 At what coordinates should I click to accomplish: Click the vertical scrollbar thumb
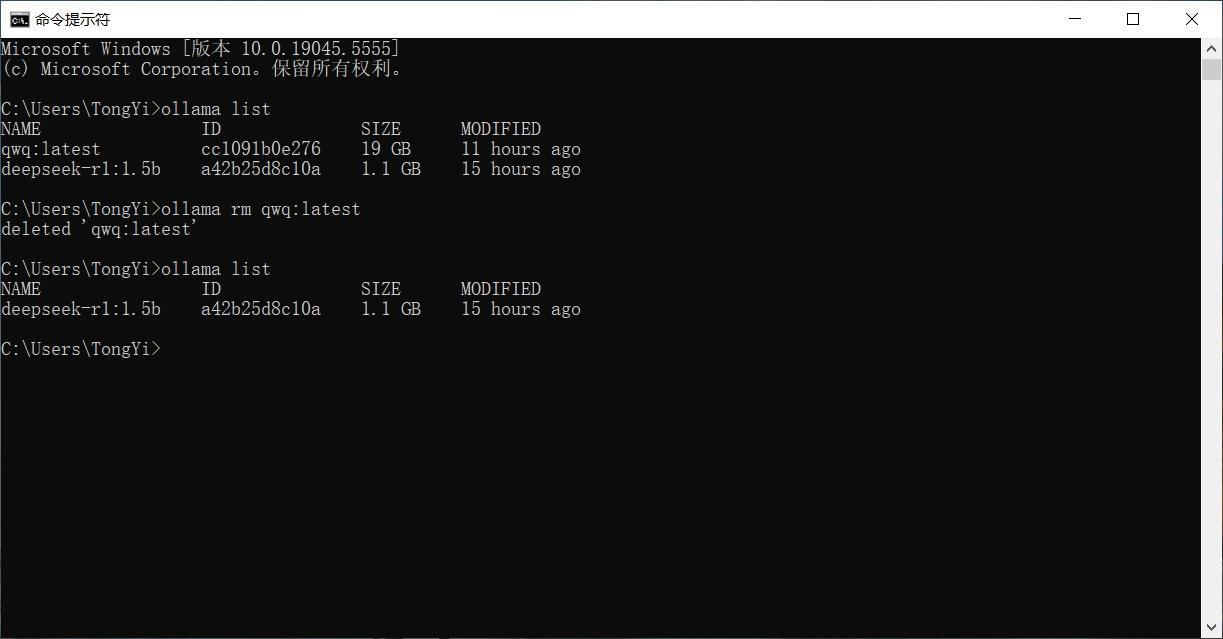[x=1211, y=70]
